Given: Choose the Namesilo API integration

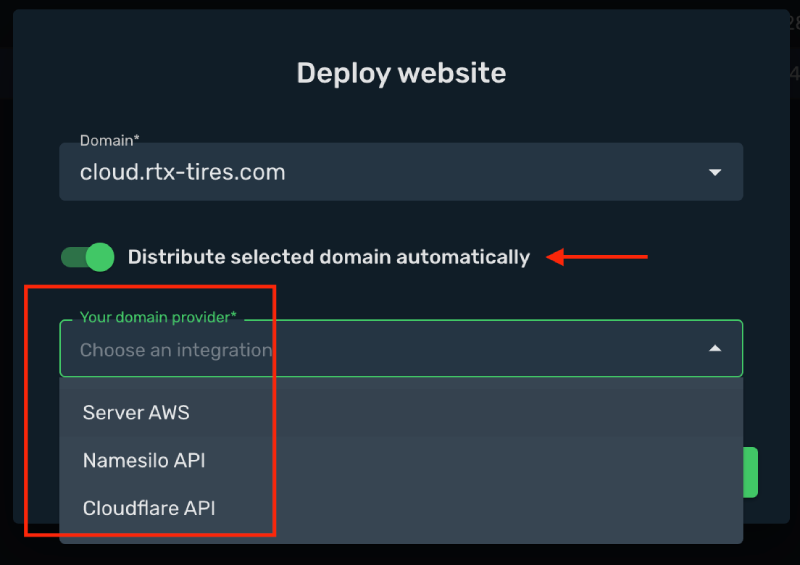Looking at the screenshot, I should click(401, 460).
